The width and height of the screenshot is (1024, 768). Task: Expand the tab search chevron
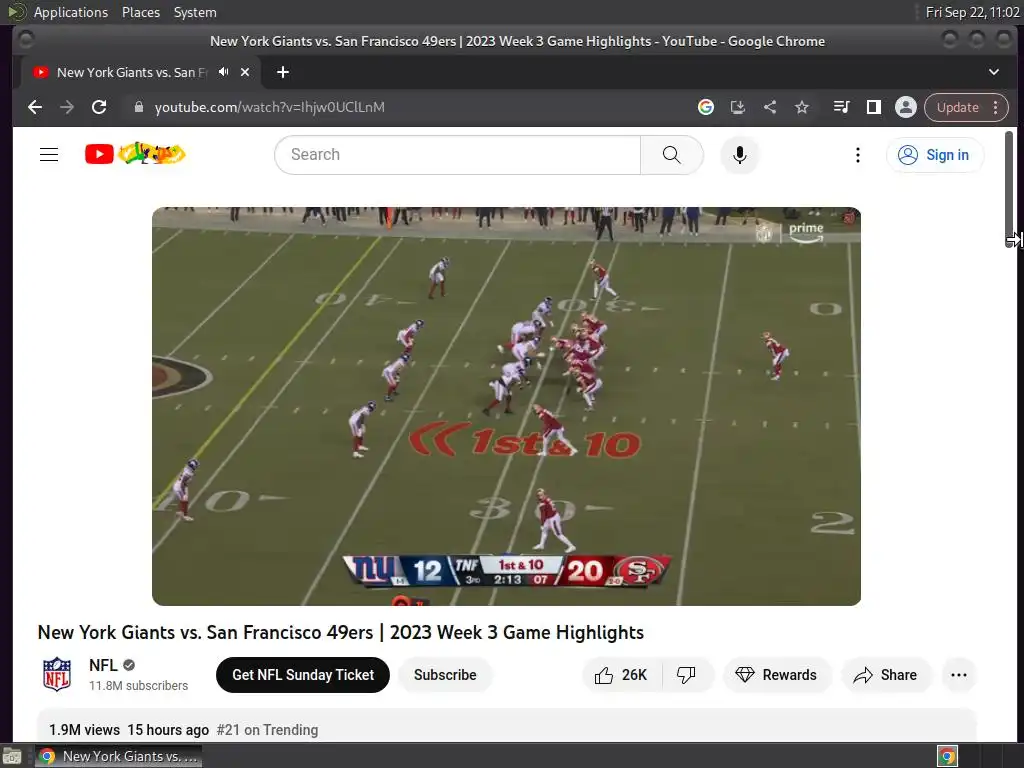(x=994, y=72)
